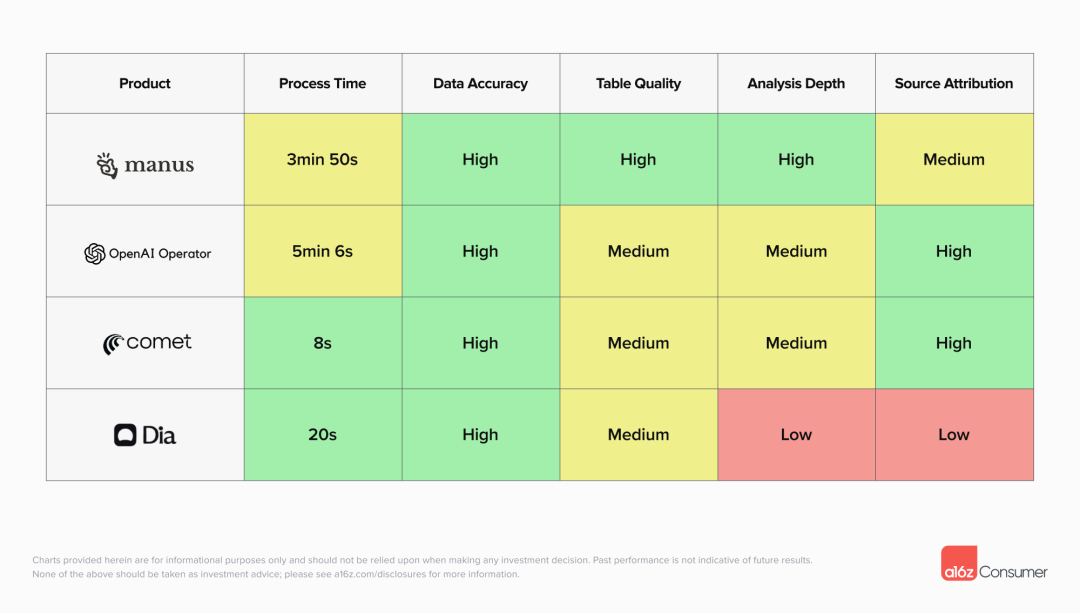Click the Dia logo icon
Screen dimensions: 1080x613
tap(125, 435)
